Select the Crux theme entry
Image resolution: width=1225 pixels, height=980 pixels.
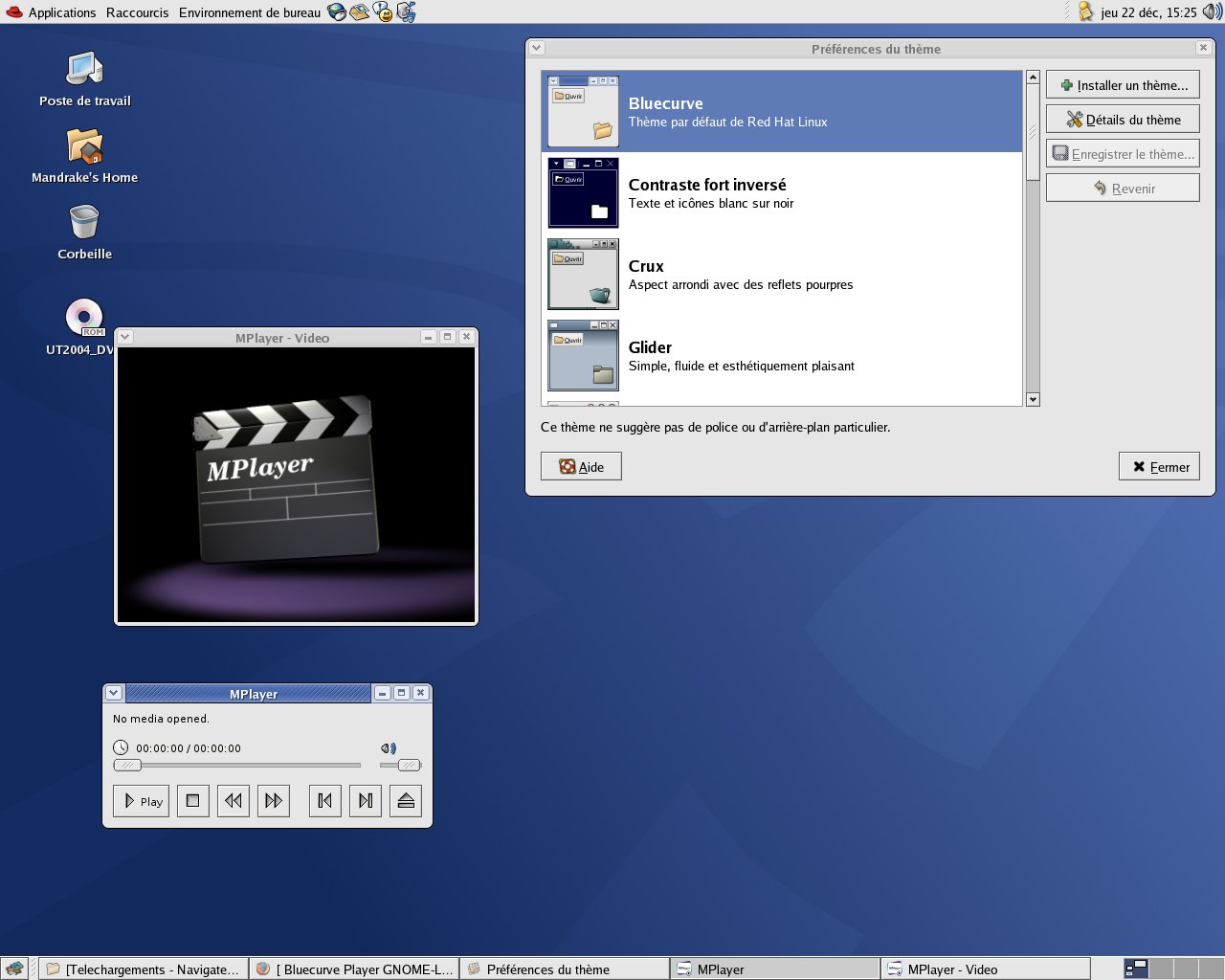coord(782,274)
